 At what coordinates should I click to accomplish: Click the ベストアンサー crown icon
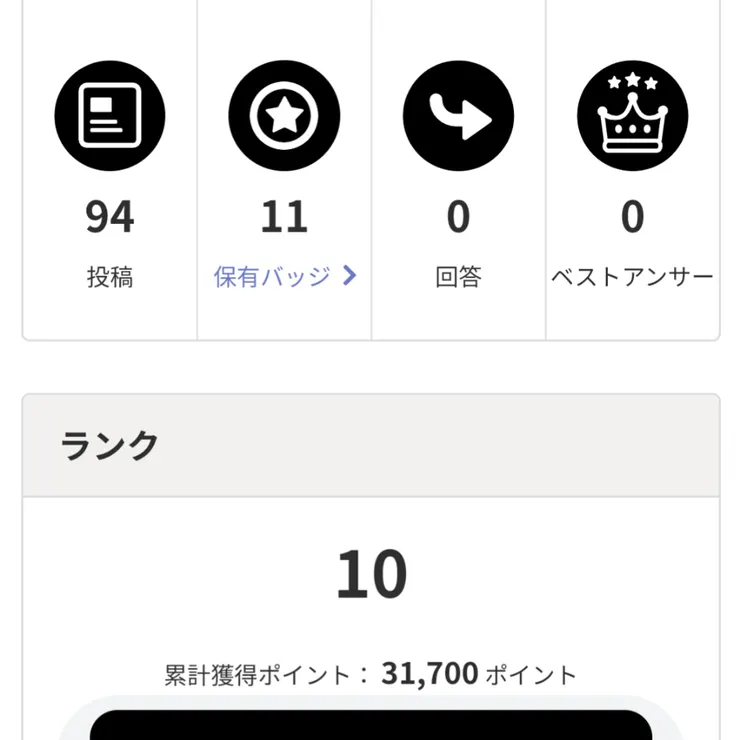(632, 115)
